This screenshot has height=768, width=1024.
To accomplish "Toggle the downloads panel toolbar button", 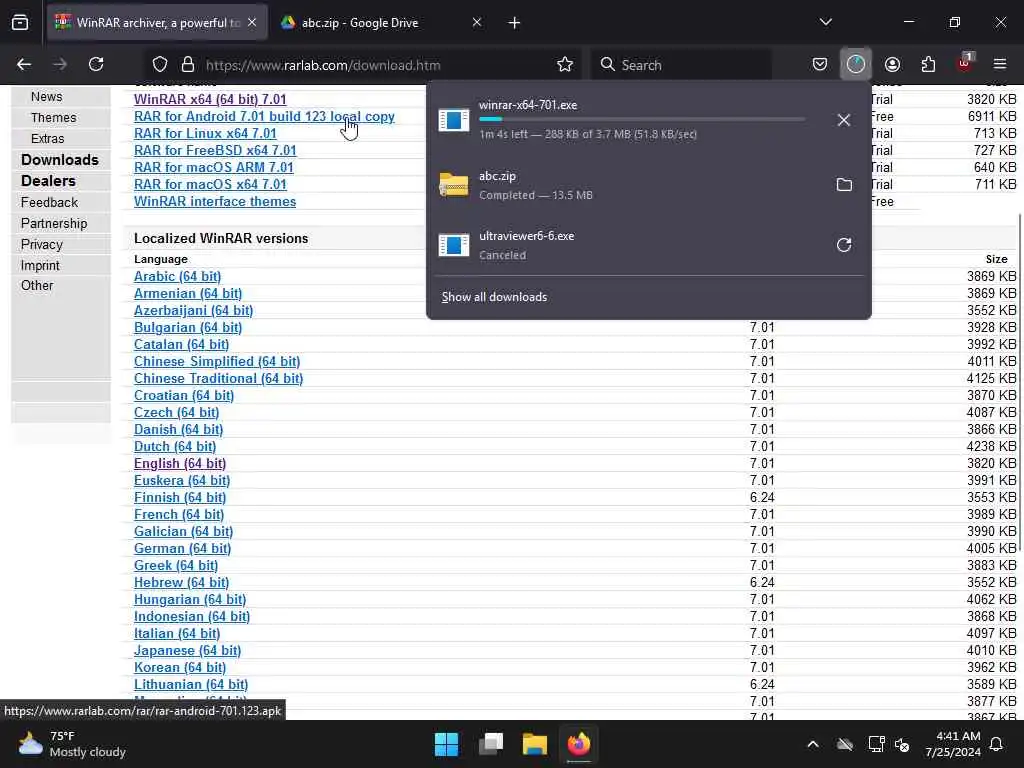I will pyautogui.click(x=856, y=65).
